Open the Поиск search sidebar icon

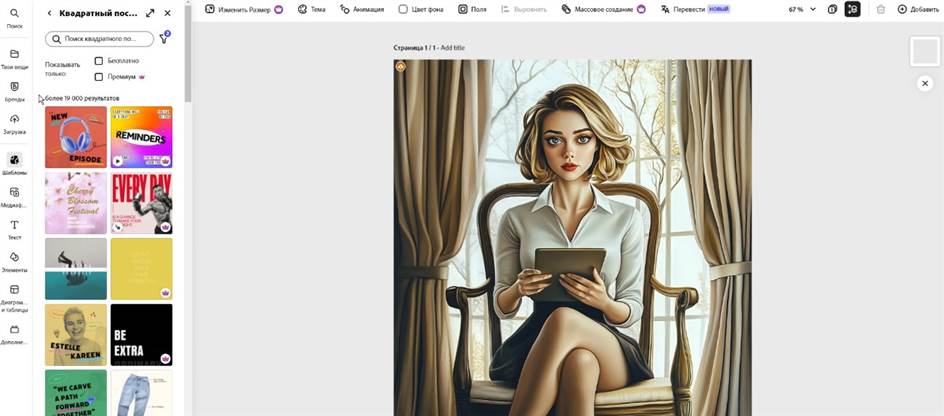tap(14, 14)
